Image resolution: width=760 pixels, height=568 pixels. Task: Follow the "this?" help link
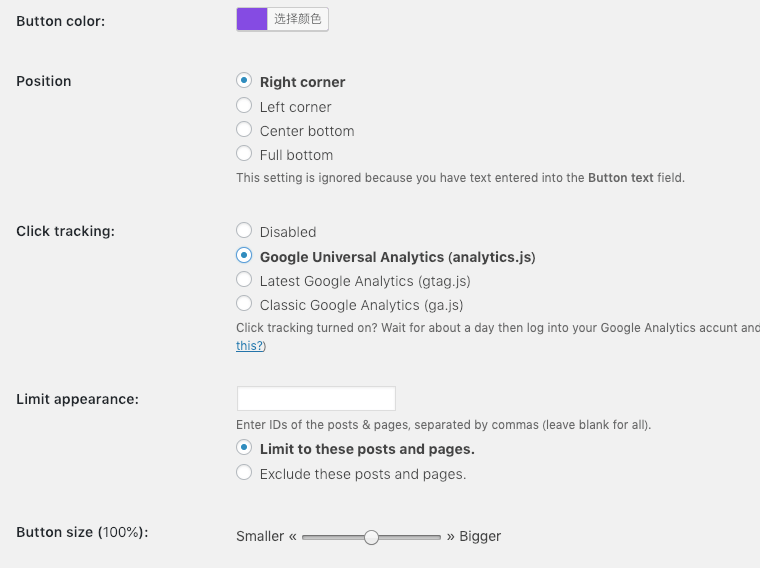pyautogui.click(x=250, y=346)
